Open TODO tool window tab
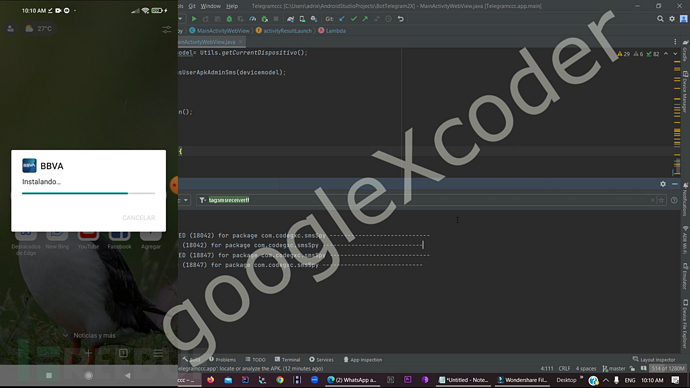The width and height of the screenshot is (690, 388). point(256,359)
